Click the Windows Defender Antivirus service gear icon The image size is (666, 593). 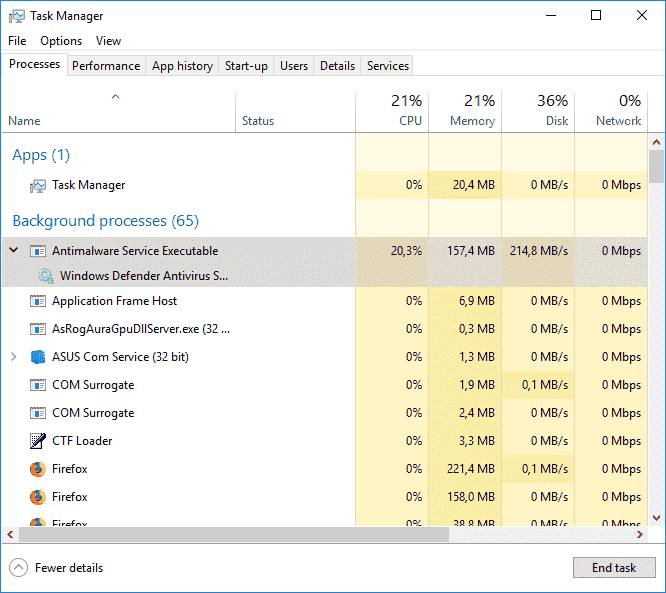45,276
